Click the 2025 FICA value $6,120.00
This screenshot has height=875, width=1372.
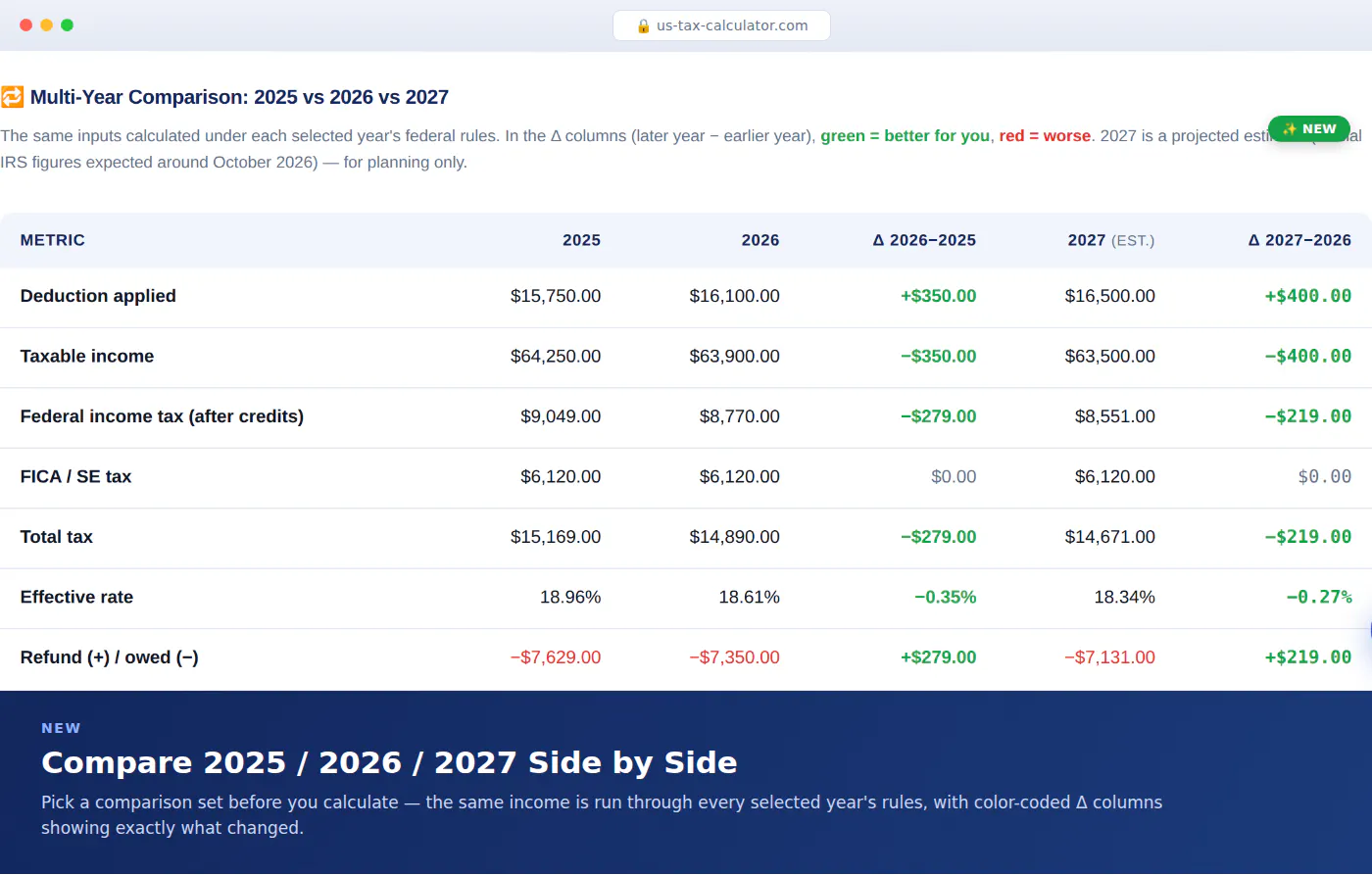click(x=561, y=476)
